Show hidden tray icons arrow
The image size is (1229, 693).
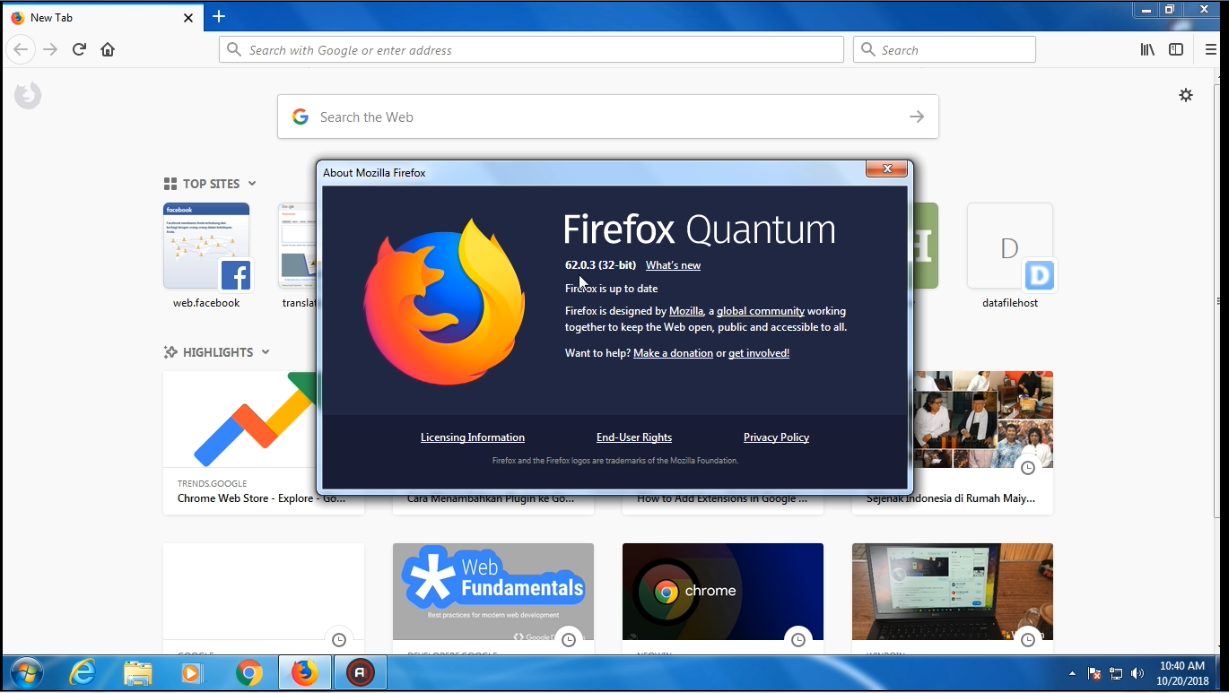point(1073,674)
